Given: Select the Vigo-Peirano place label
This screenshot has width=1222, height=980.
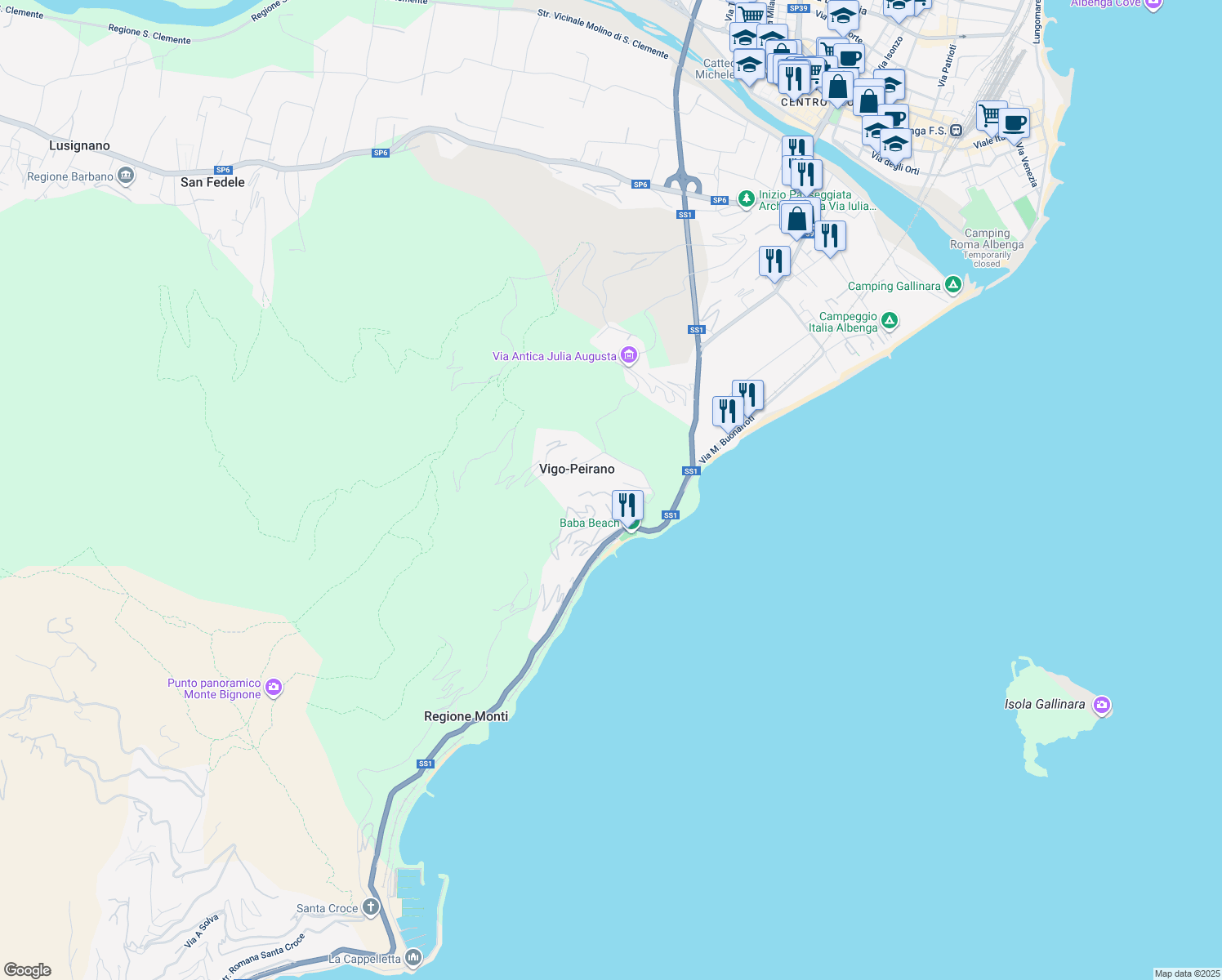Looking at the screenshot, I should (x=577, y=469).
